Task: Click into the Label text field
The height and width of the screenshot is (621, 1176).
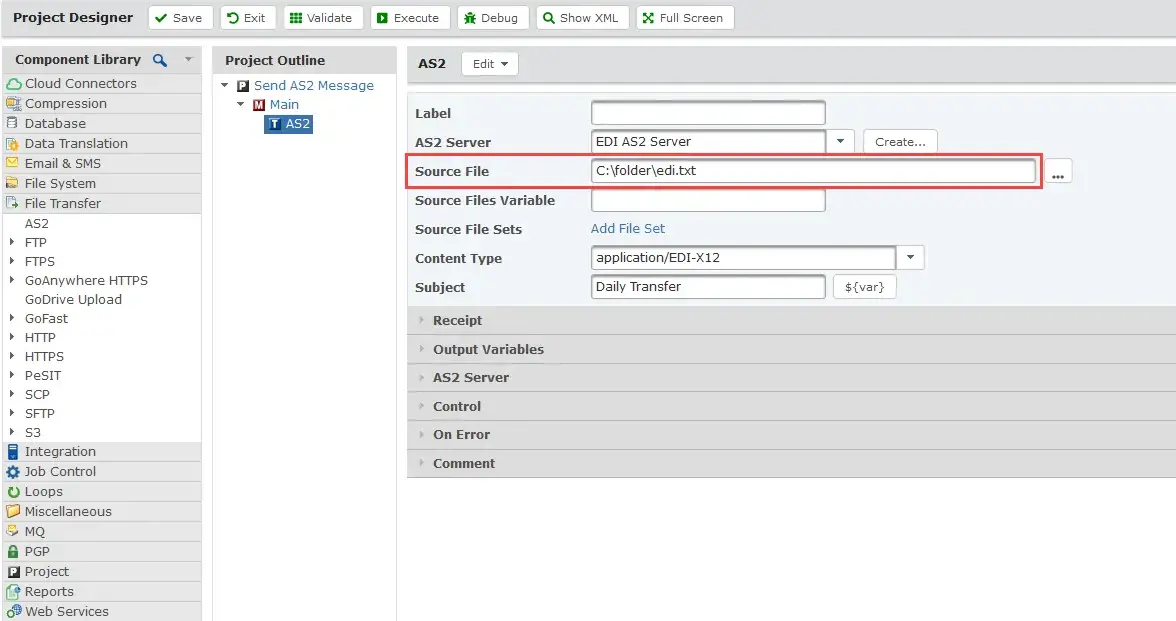Action: 708,113
